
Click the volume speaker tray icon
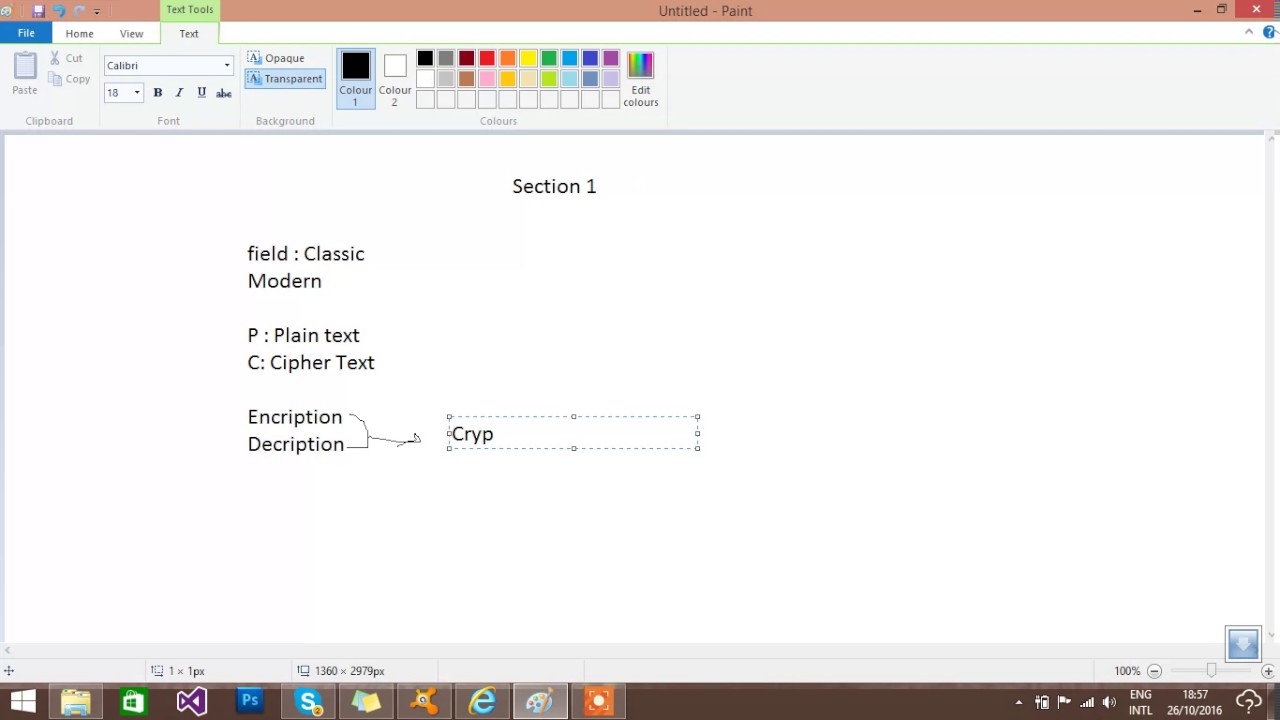coord(1110,702)
